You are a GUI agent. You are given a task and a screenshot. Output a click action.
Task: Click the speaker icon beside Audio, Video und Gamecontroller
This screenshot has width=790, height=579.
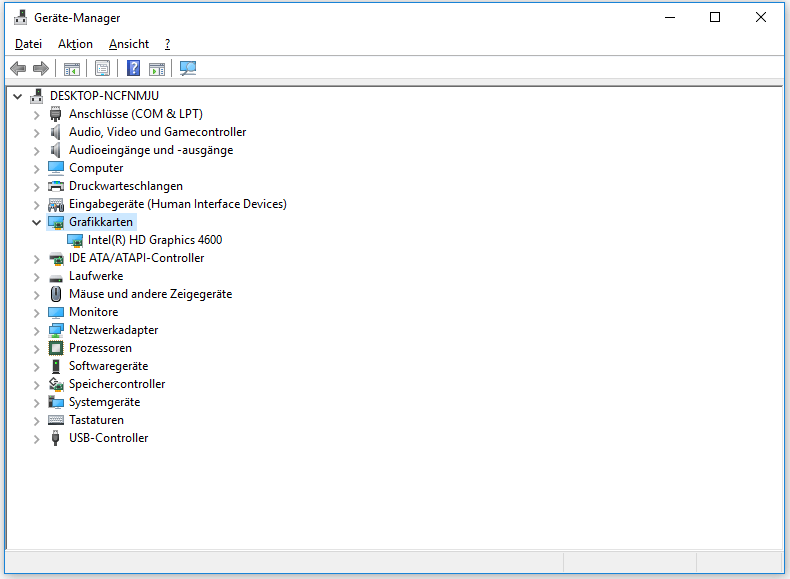pos(55,132)
